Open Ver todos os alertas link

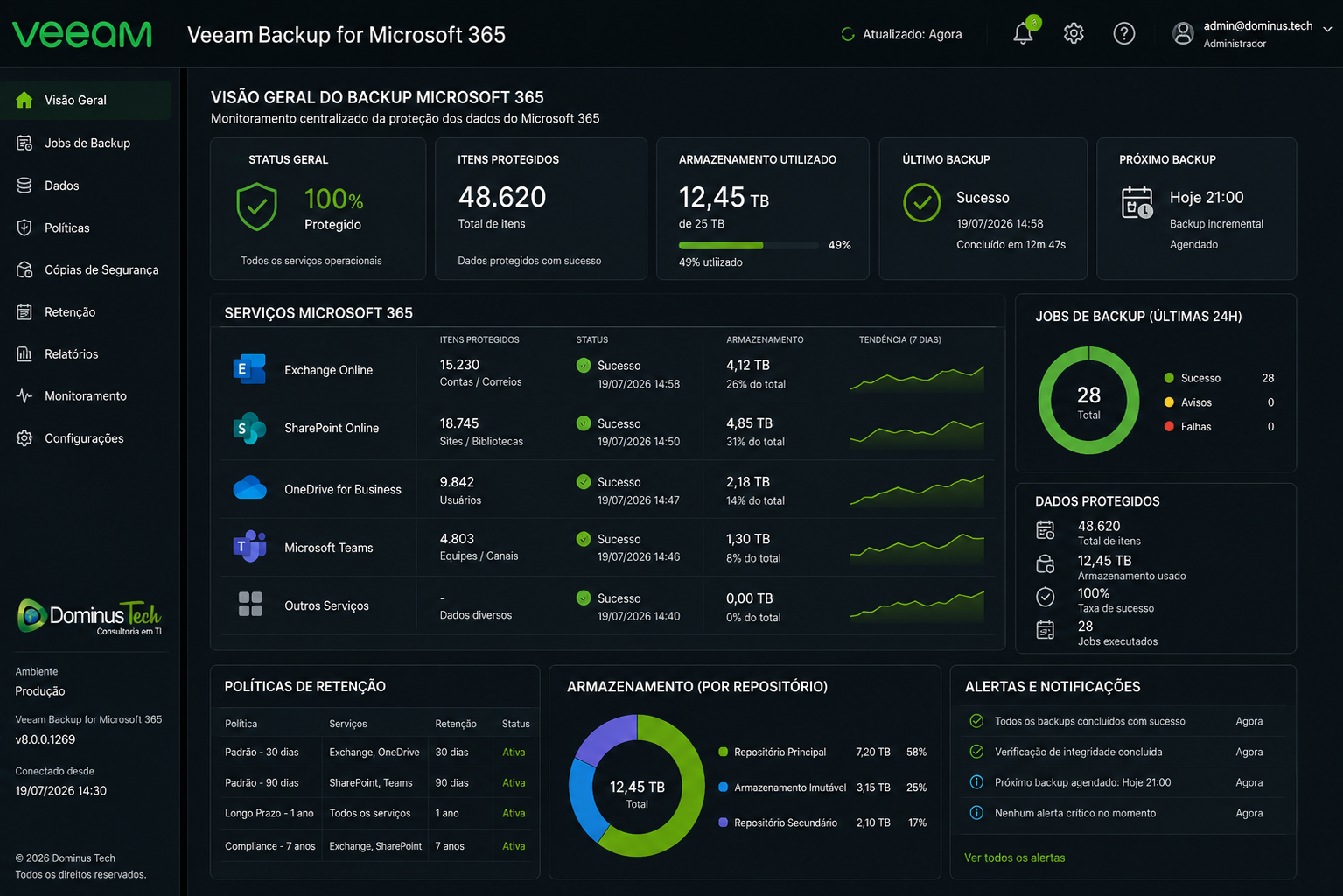1015,857
